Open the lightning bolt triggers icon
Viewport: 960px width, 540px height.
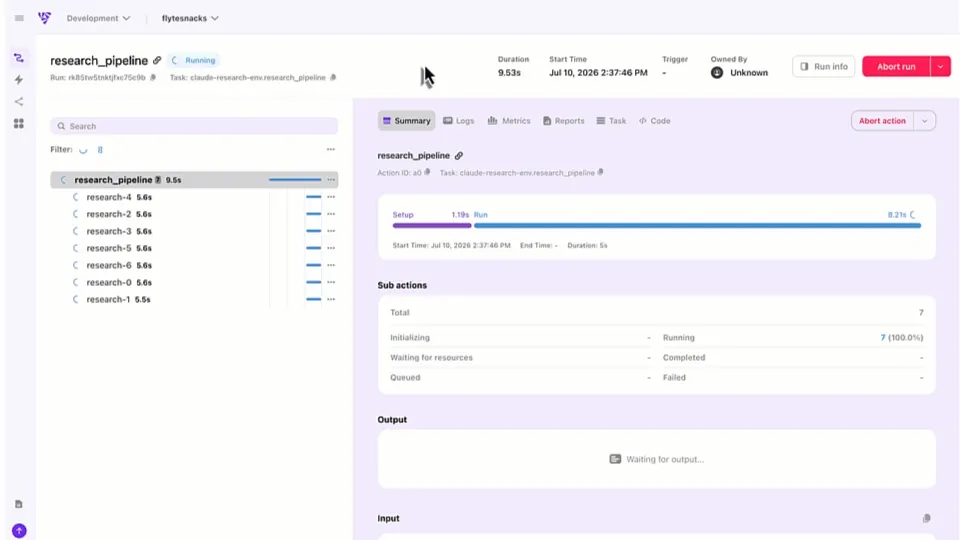(19, 80)
